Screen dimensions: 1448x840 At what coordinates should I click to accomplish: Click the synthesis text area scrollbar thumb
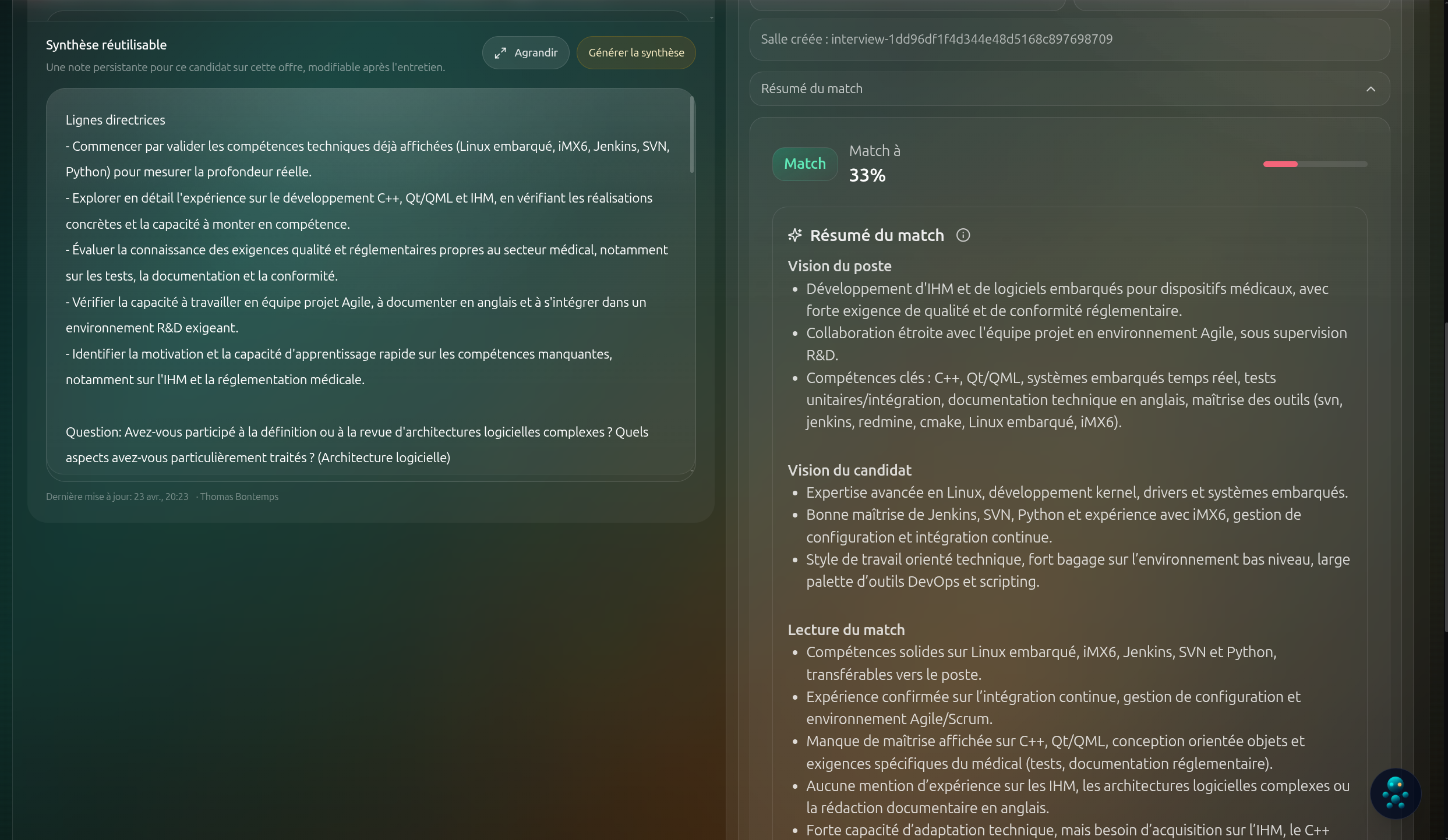(692, 135)
